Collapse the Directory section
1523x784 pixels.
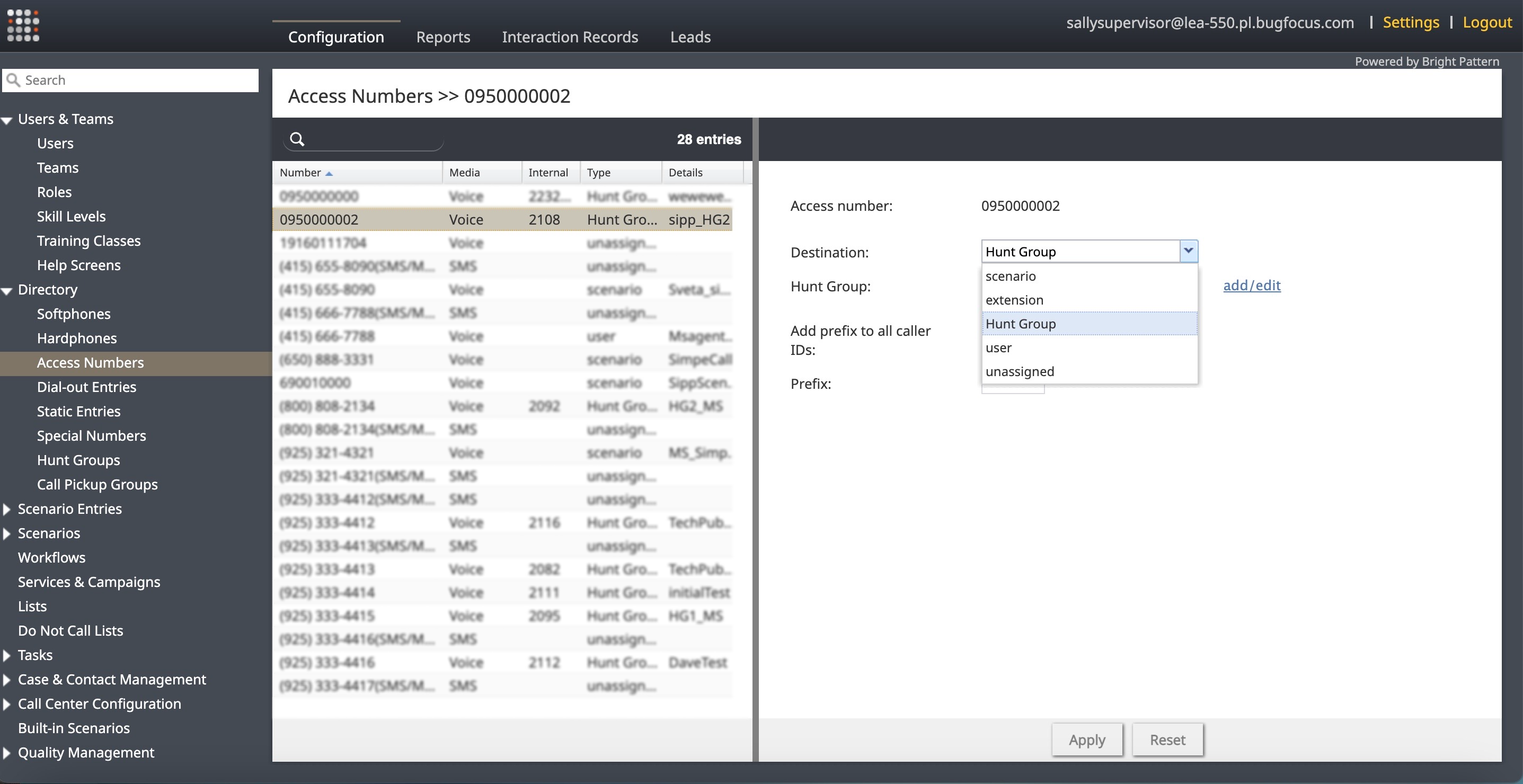[x=7, y=291]
